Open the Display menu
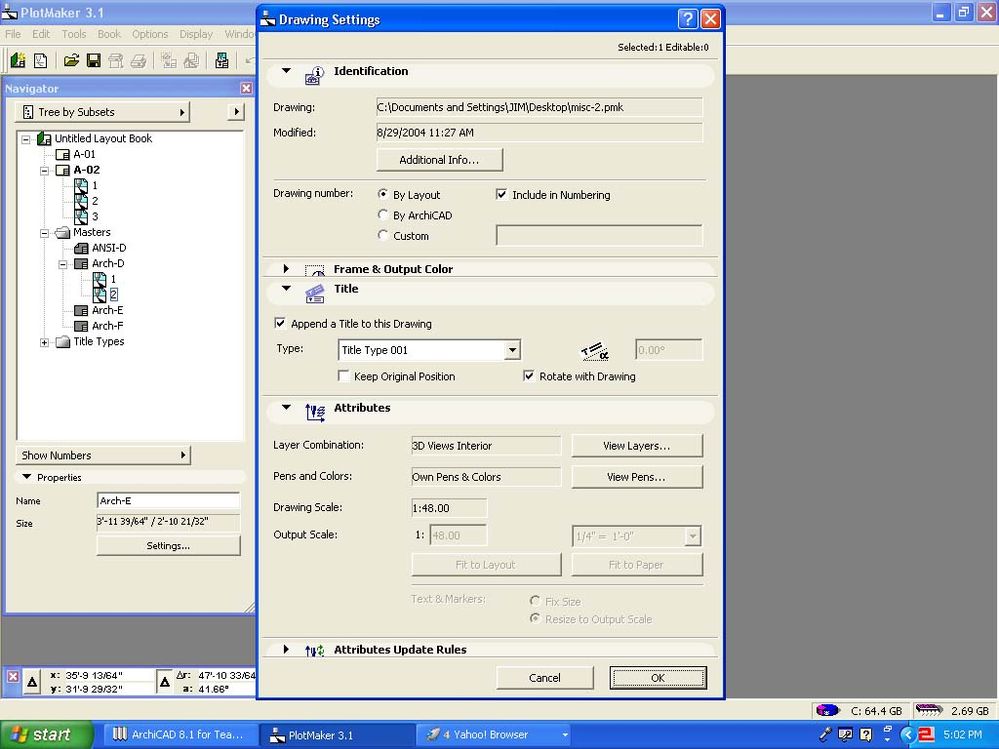The height and width of the screenshot is (749, 999). tap(196, 34)
